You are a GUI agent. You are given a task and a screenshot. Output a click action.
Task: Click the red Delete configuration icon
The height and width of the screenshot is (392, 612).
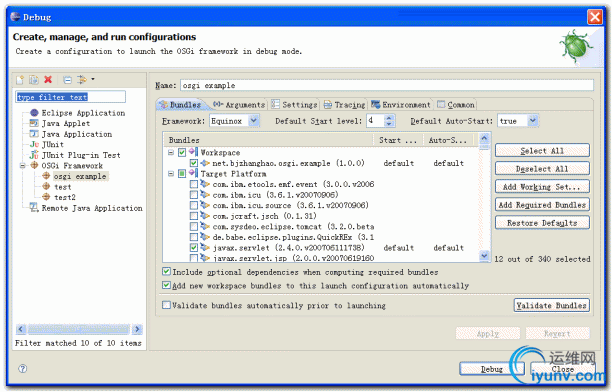point(48,80)
